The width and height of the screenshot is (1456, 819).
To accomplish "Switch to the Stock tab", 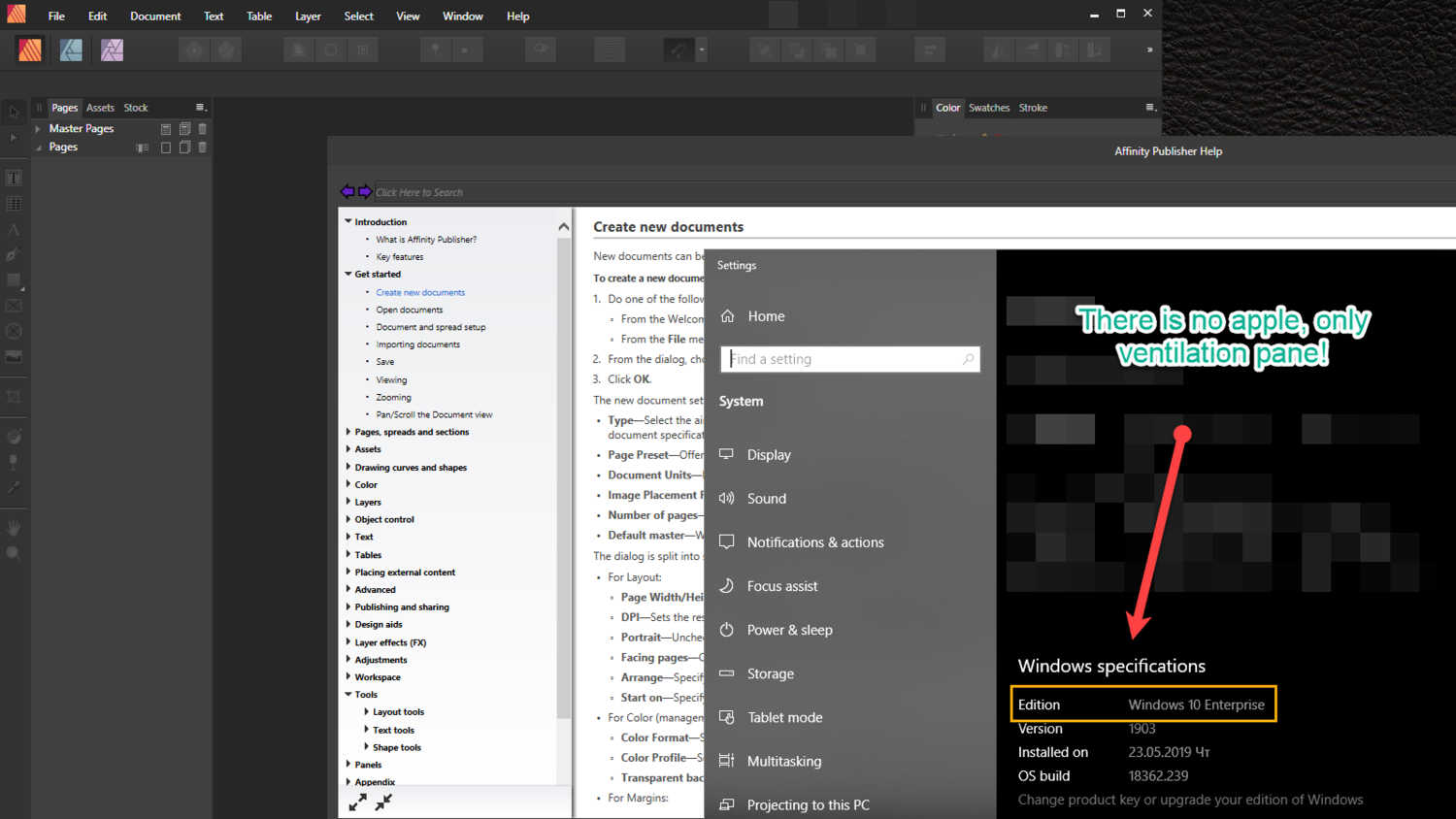I will pos(136,108).
